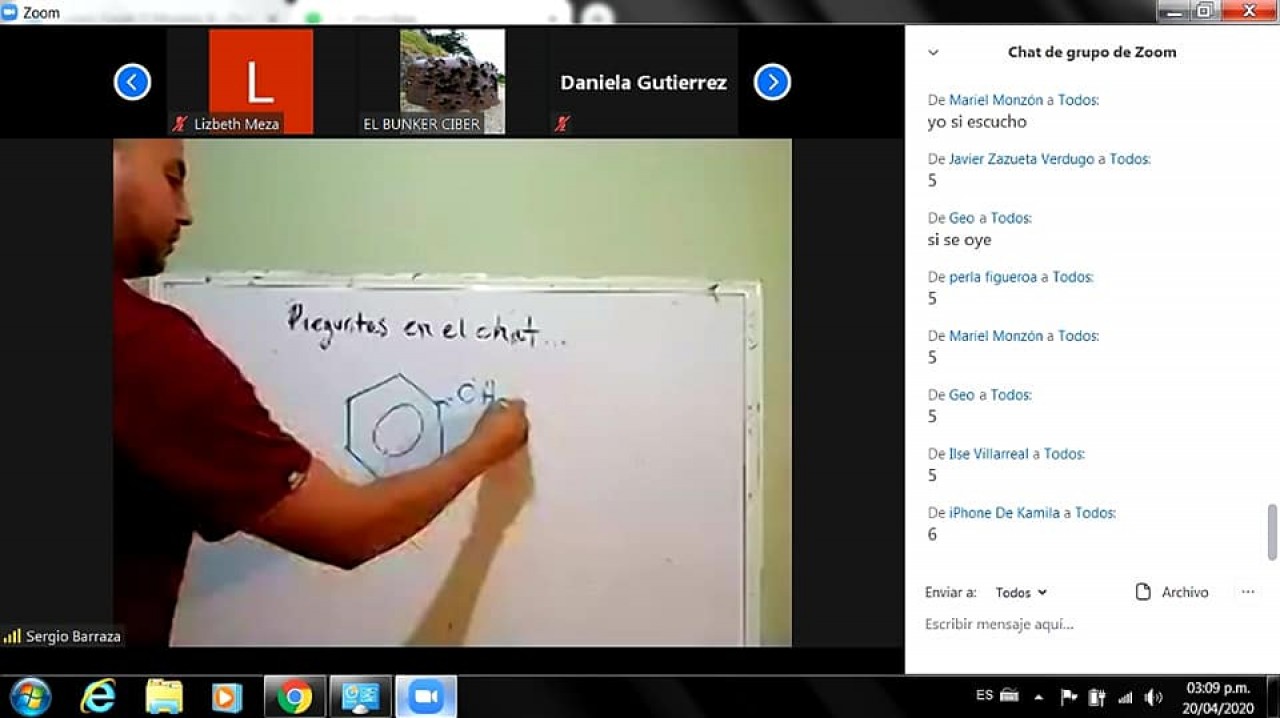Show next participants with right arrow
This screenshot has width=1280, height=718.
coord(772,82)
